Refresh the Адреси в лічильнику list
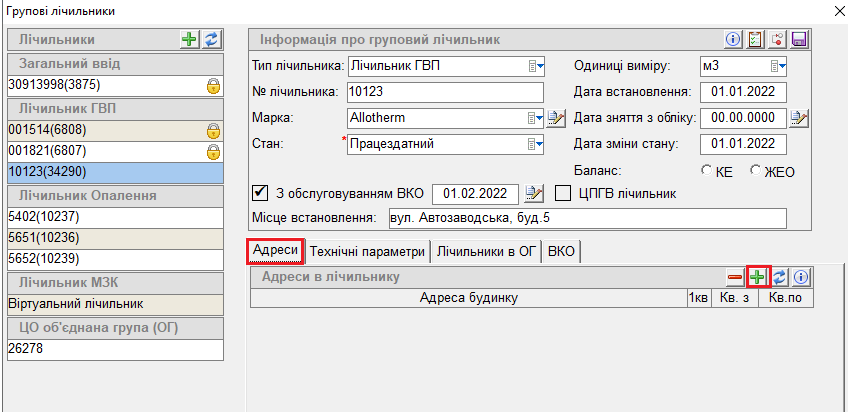This screenshot has width=848, height=413. 781,276
